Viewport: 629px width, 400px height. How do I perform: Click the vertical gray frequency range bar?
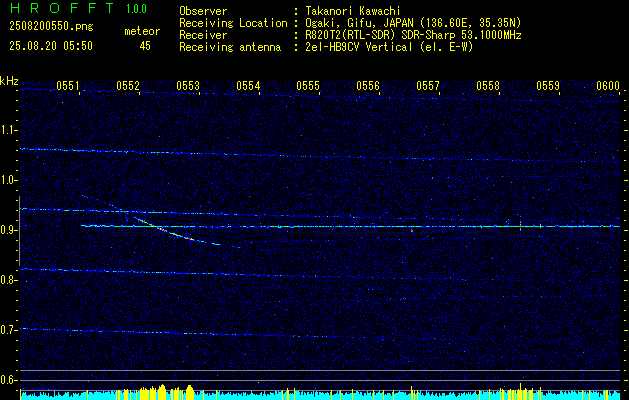click(19, 231)
